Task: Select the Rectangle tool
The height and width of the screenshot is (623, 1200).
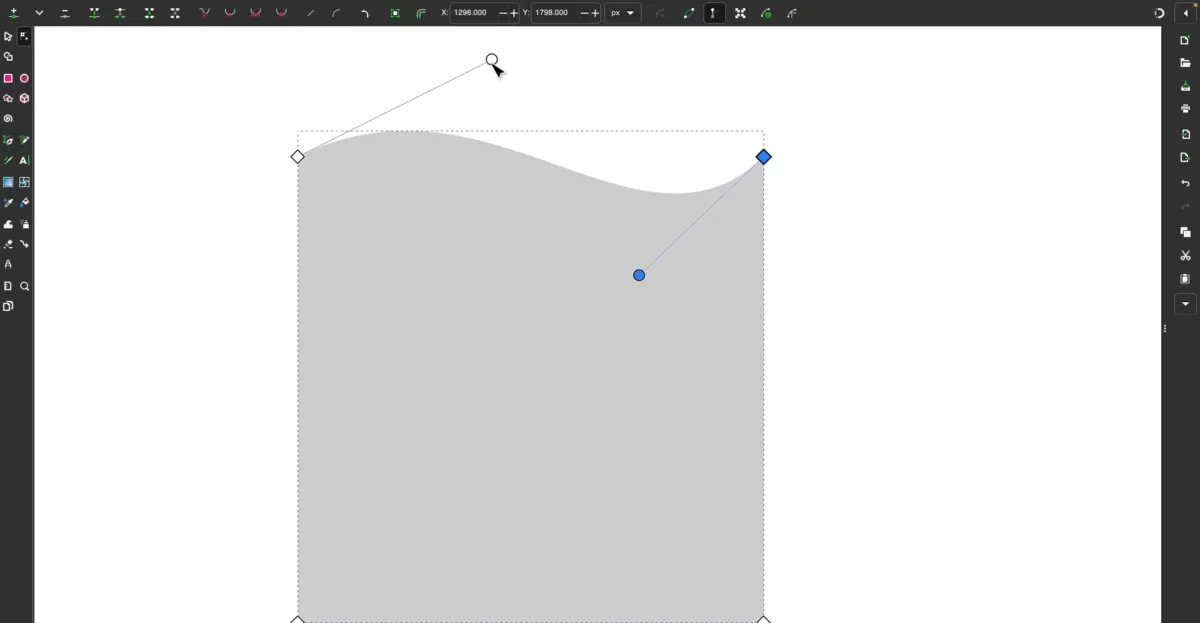Action: [9, 78]
